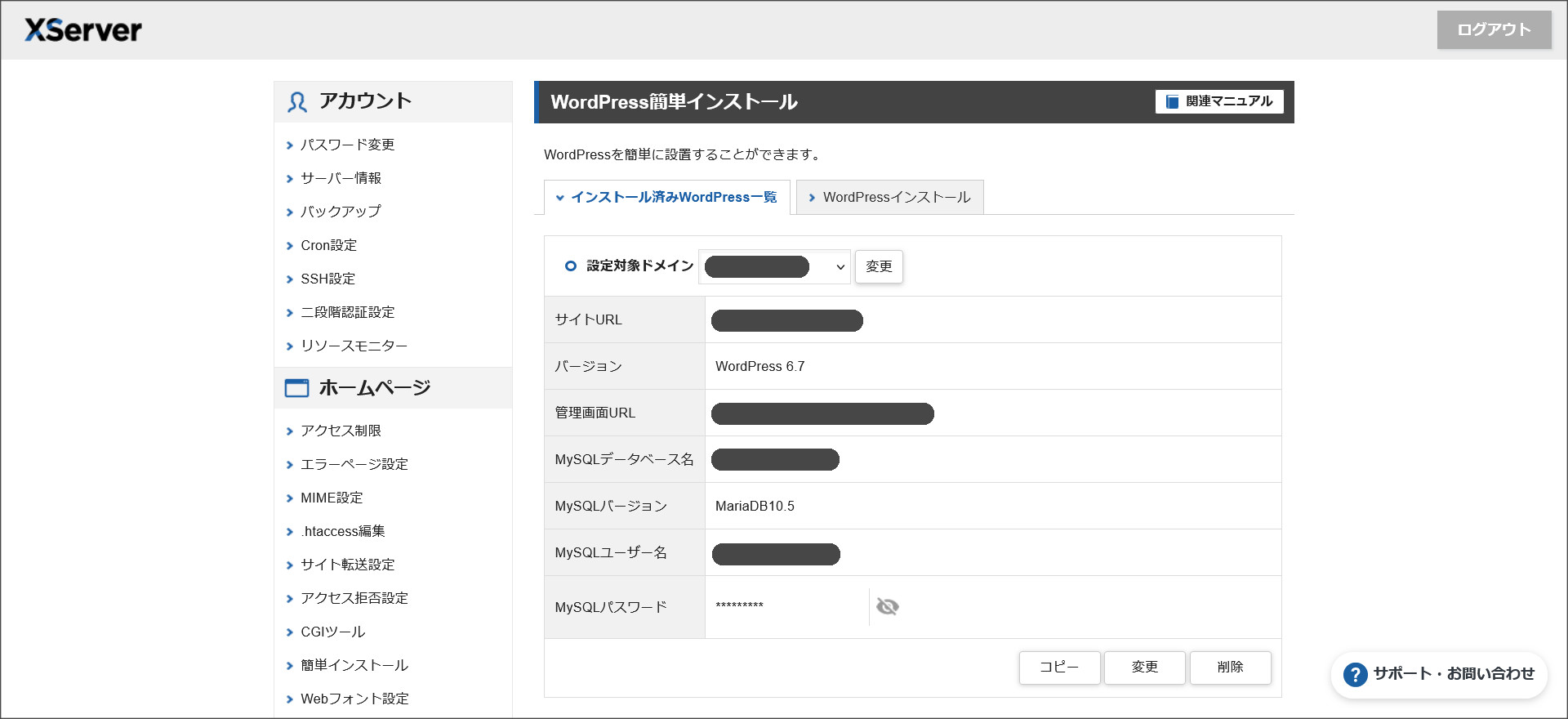Image resolution: width=1568 pixels, height=719 pixels.
Task: Open MIME設定 menu item
Action: (332, 498)
